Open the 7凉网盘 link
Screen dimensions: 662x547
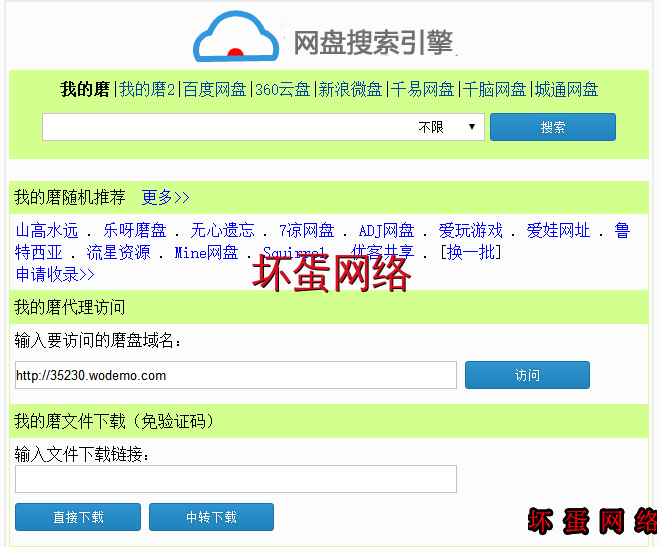307,230
